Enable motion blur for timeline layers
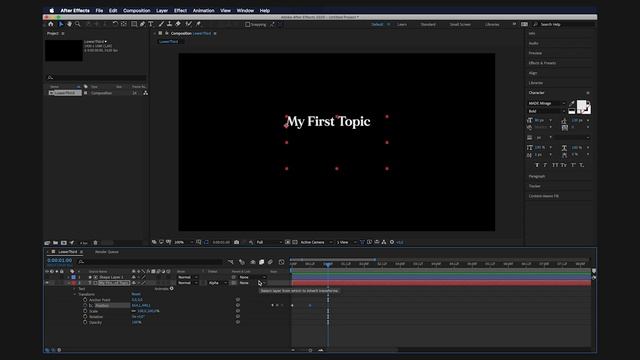 click(270, 262)
